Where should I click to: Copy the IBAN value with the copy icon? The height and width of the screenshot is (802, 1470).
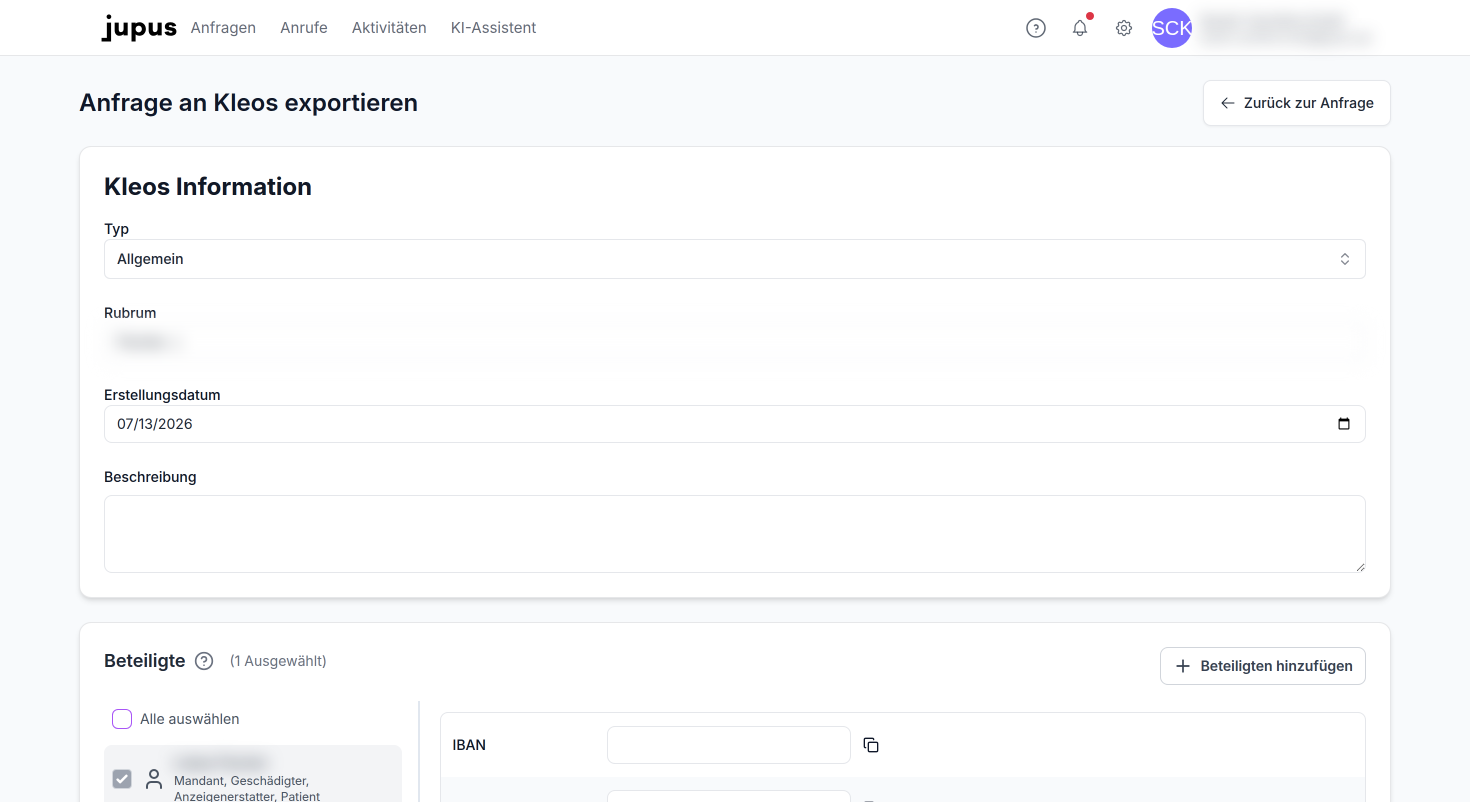click(871, 745)
